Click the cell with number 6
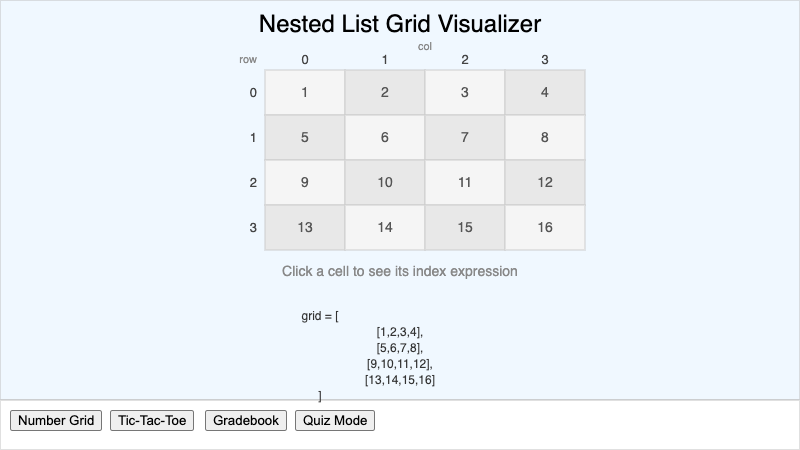800x450 pixels. pos(385,138)
